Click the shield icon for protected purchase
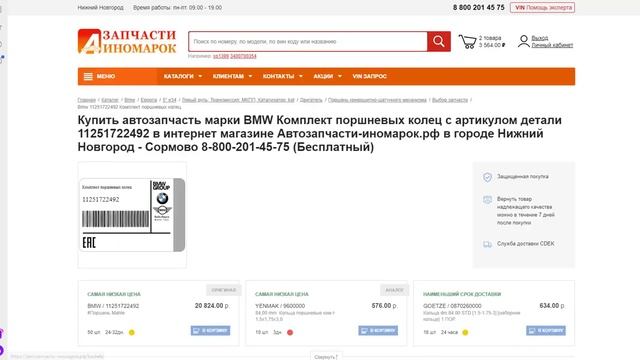The image size is (640, 360). pos(487,177)
